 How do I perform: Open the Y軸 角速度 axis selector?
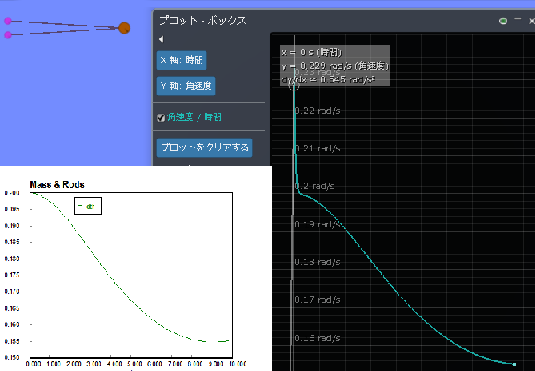coord(186,86)
